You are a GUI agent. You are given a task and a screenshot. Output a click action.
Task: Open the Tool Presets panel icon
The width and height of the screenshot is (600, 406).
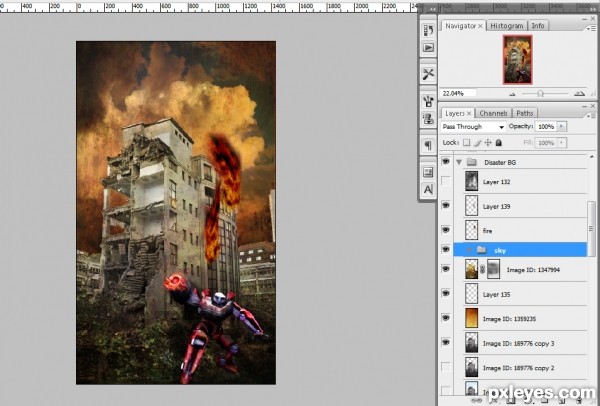click(x=428, y=74)
